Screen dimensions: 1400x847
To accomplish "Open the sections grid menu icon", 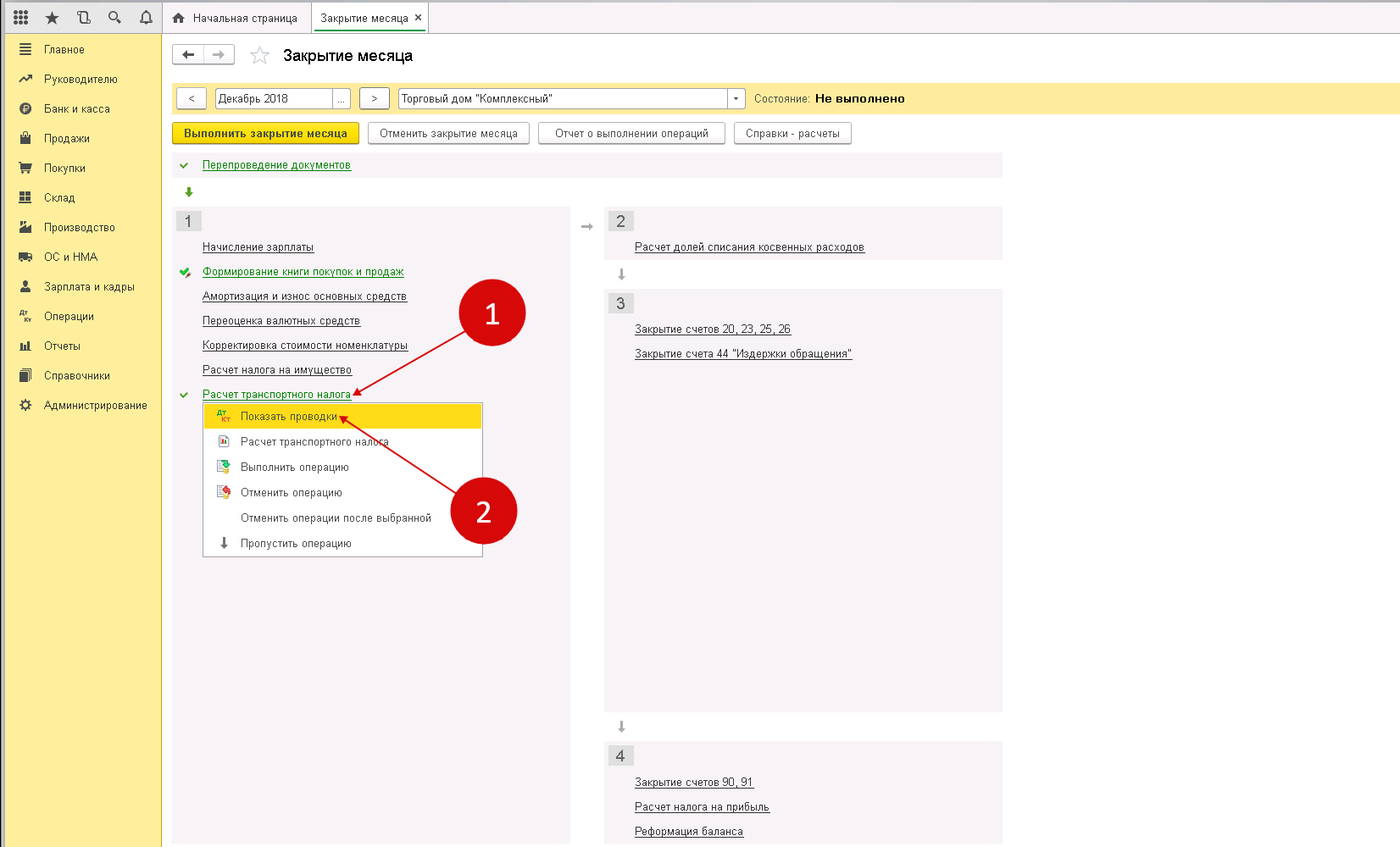I will (21, 18).
